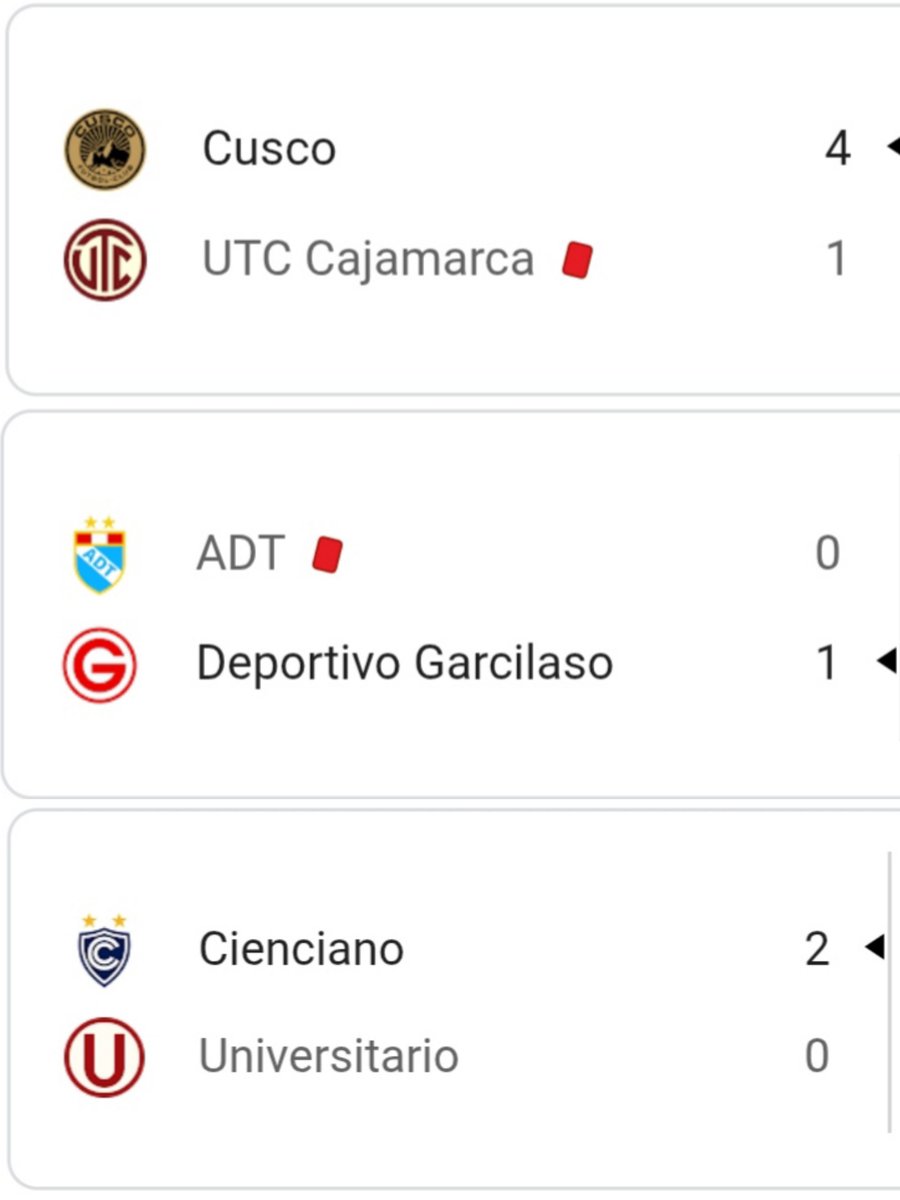Click the ADT team badge

tap(100, 554)
